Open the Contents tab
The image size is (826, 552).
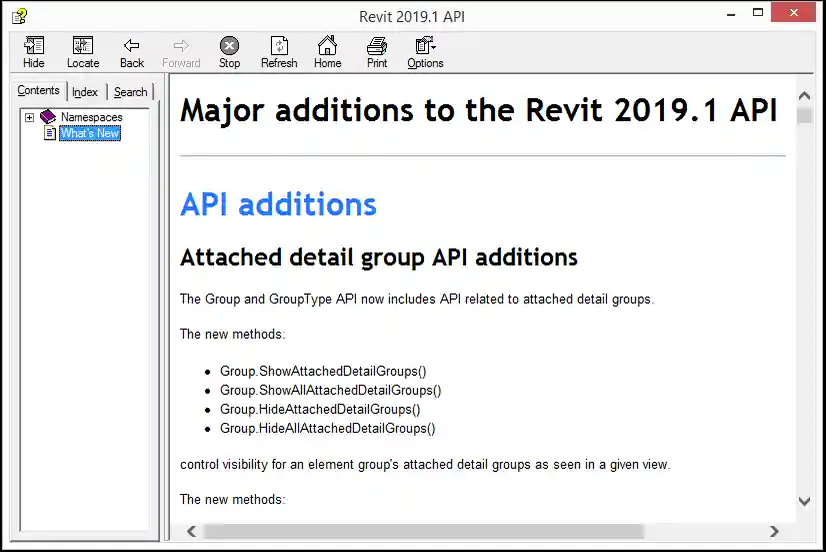[x=39, y=91]
